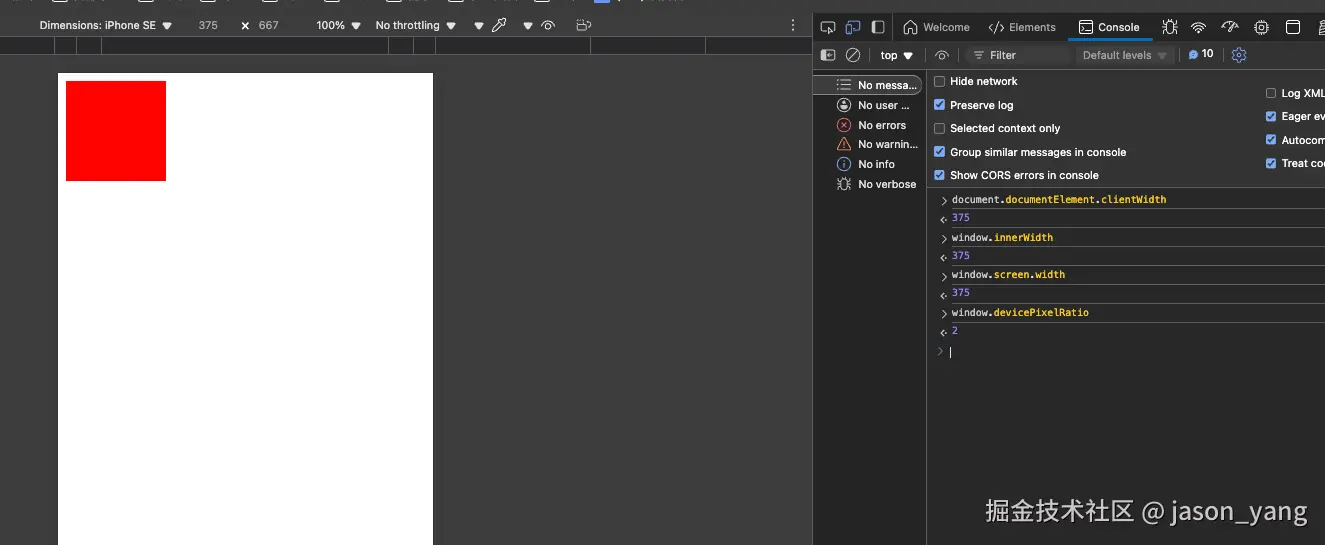Uncheck the Autocomplete checkbox

pyautogui.click(x=1271, y=140)
